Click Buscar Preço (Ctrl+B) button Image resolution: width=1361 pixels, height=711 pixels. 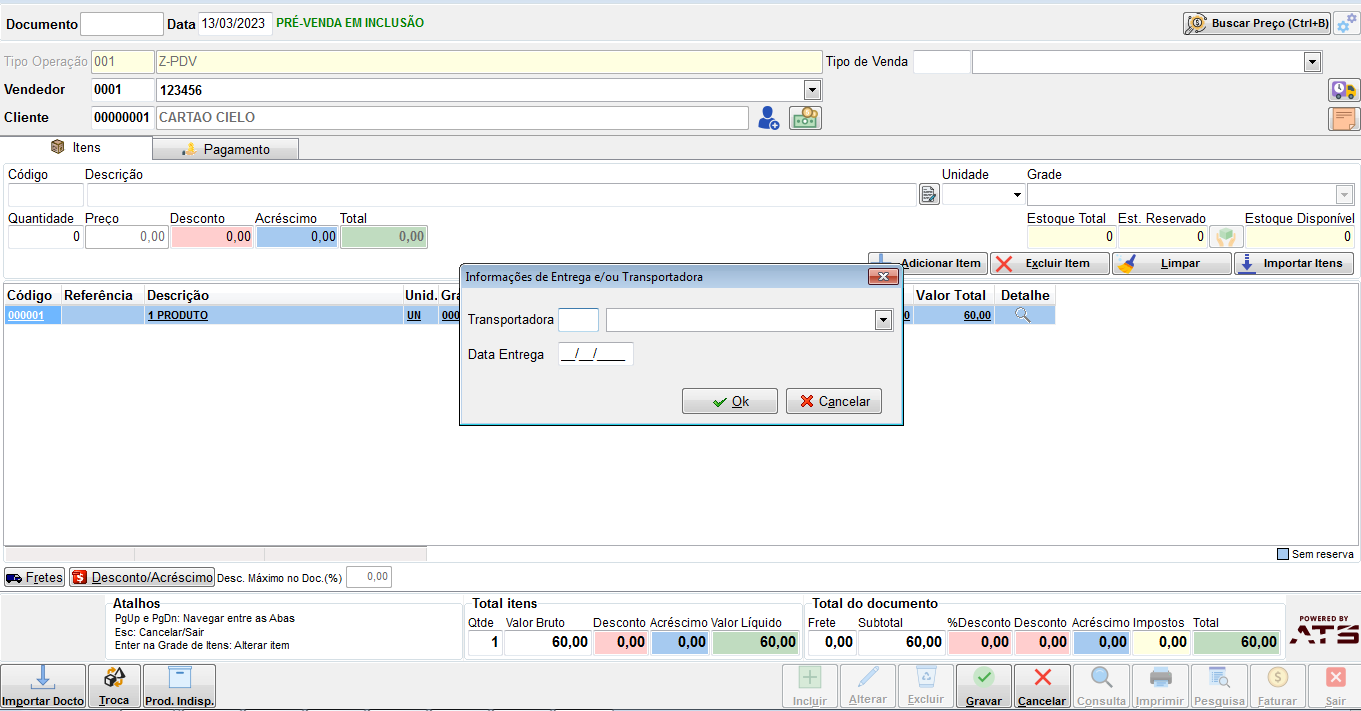1257,23
